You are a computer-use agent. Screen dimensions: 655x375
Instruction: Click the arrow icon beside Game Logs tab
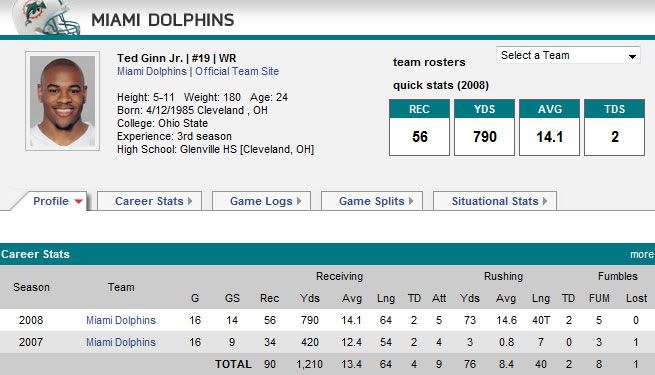pos(299,201)
